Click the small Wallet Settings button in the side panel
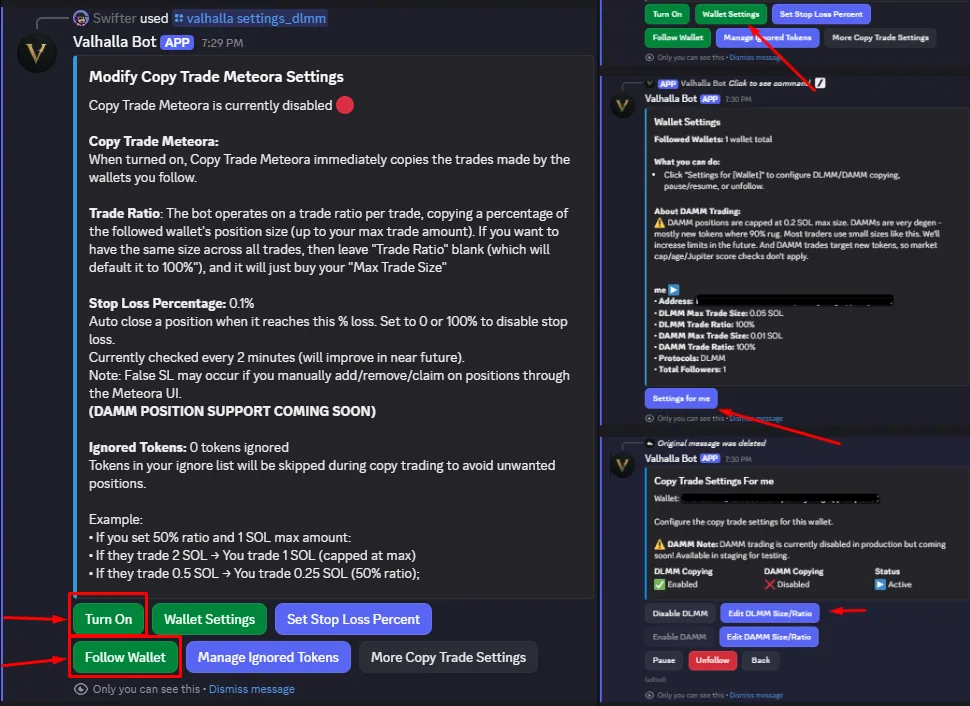970x706 pixels. [x=731, y=14]
